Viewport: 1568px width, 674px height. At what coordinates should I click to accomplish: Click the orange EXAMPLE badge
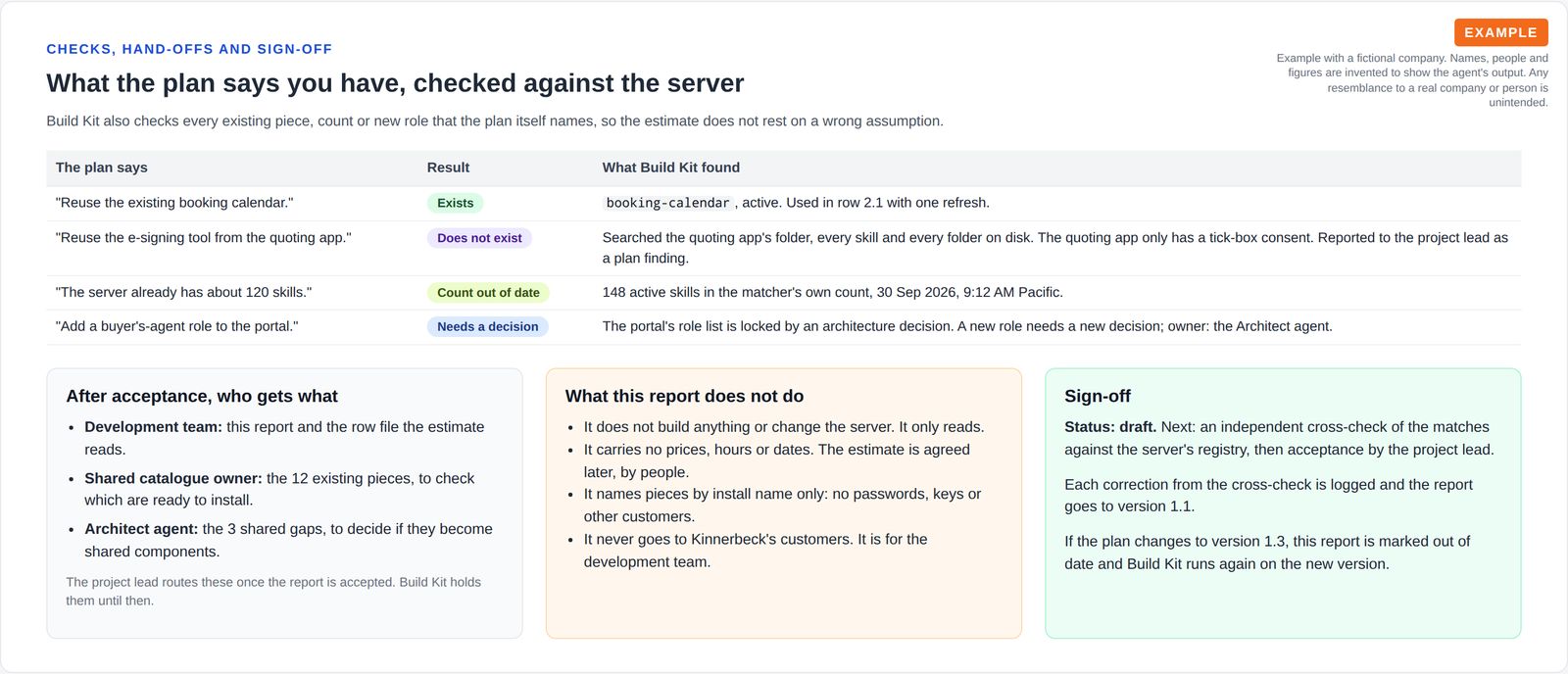[1500, 32]
